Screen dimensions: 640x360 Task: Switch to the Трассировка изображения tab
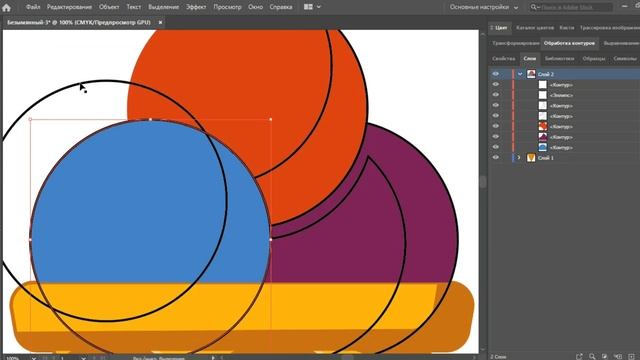pos(609,28)
